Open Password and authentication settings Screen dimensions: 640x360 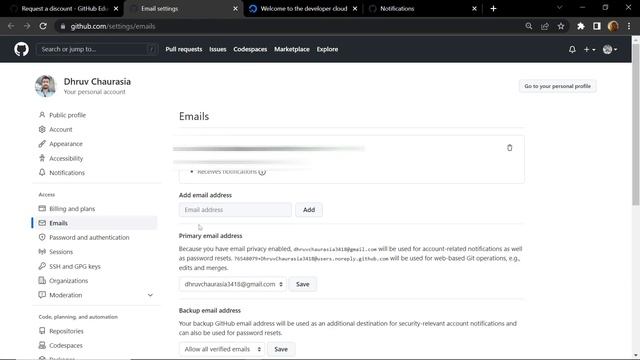click(89, 238)
